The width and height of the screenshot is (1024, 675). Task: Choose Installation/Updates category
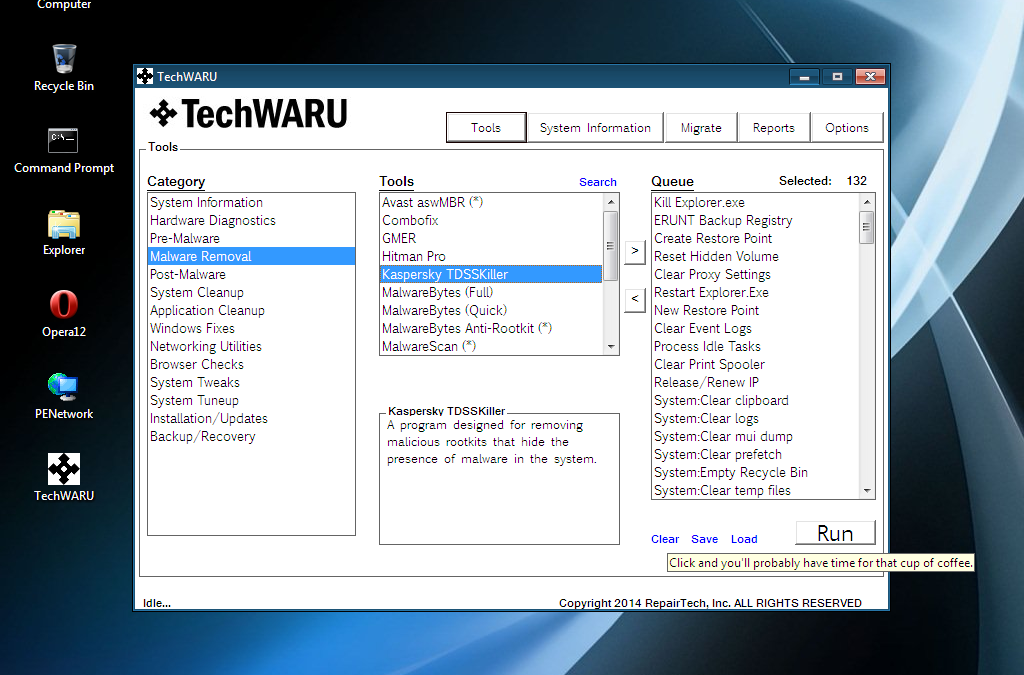click(x=251, y=418)
